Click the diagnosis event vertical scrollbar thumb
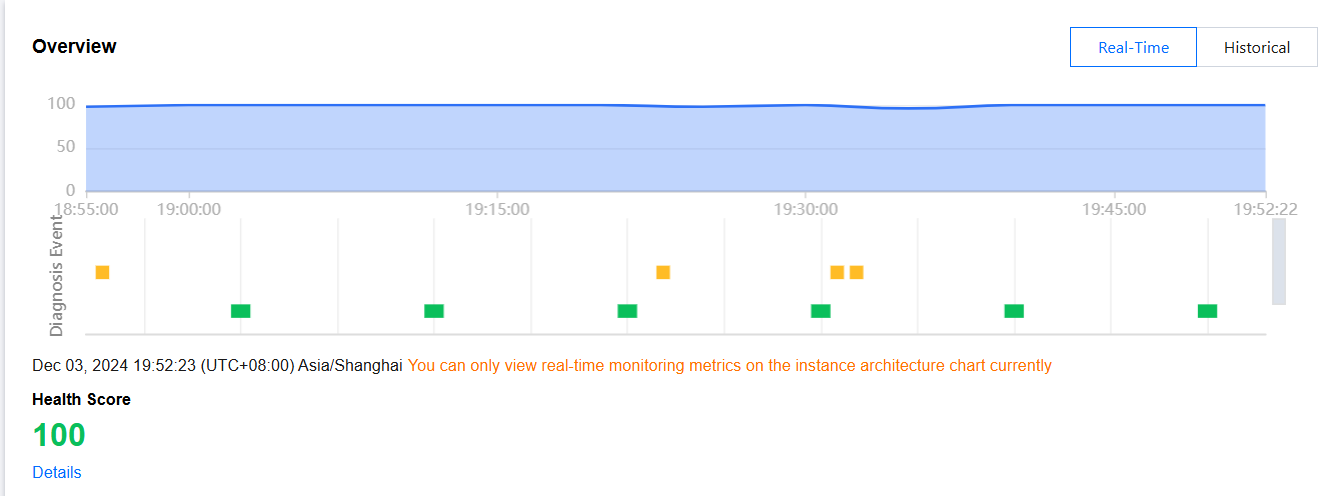This screenshot has width=1336, height=496. (x=1279, y=262)
